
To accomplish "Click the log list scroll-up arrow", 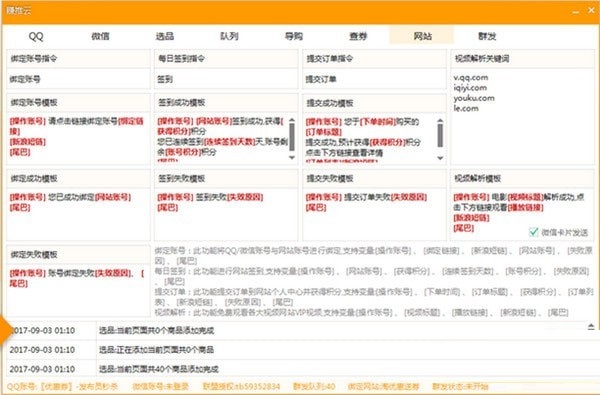I will tap(591, 326).
